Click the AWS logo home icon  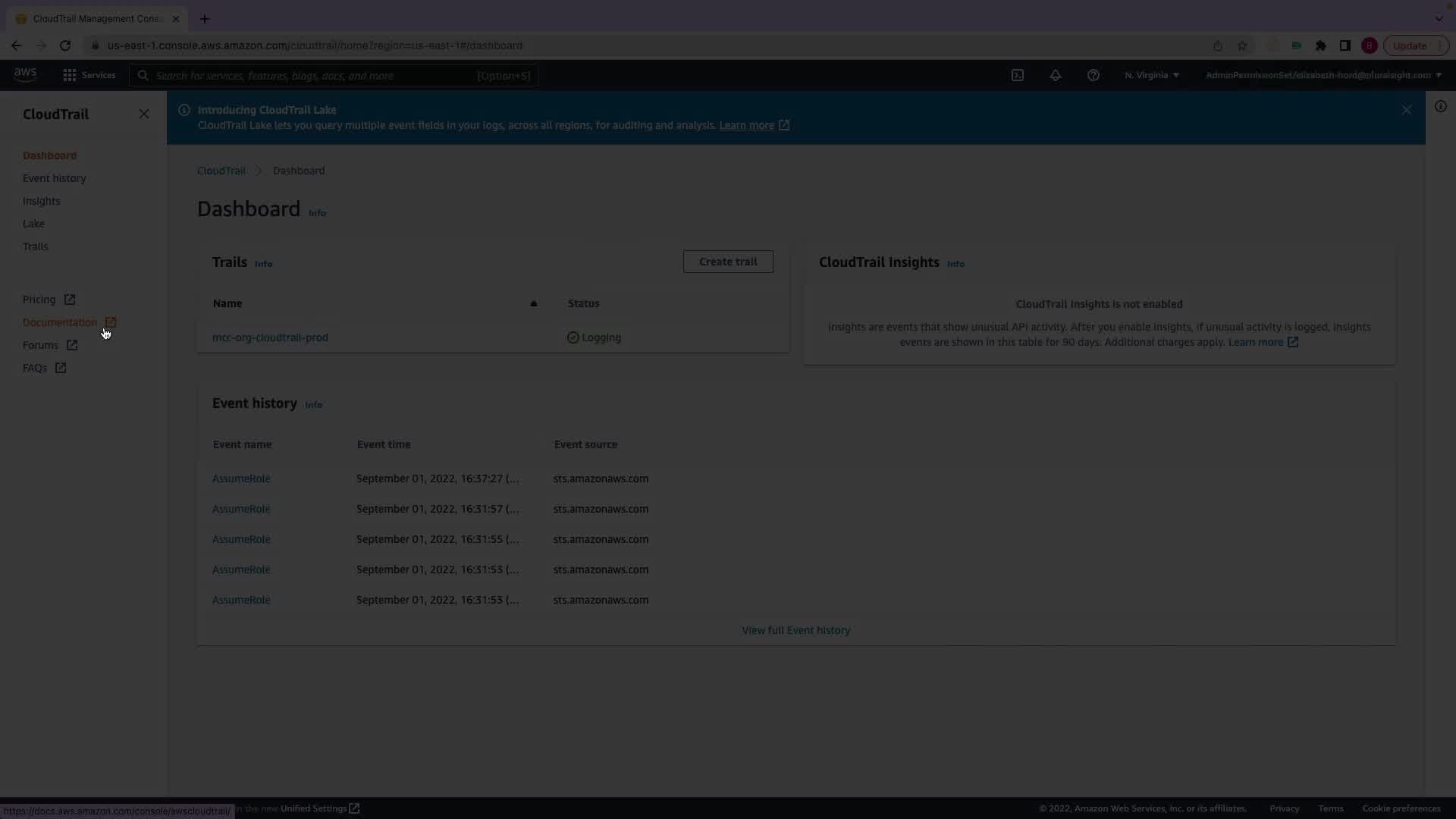tap(25, 74)
